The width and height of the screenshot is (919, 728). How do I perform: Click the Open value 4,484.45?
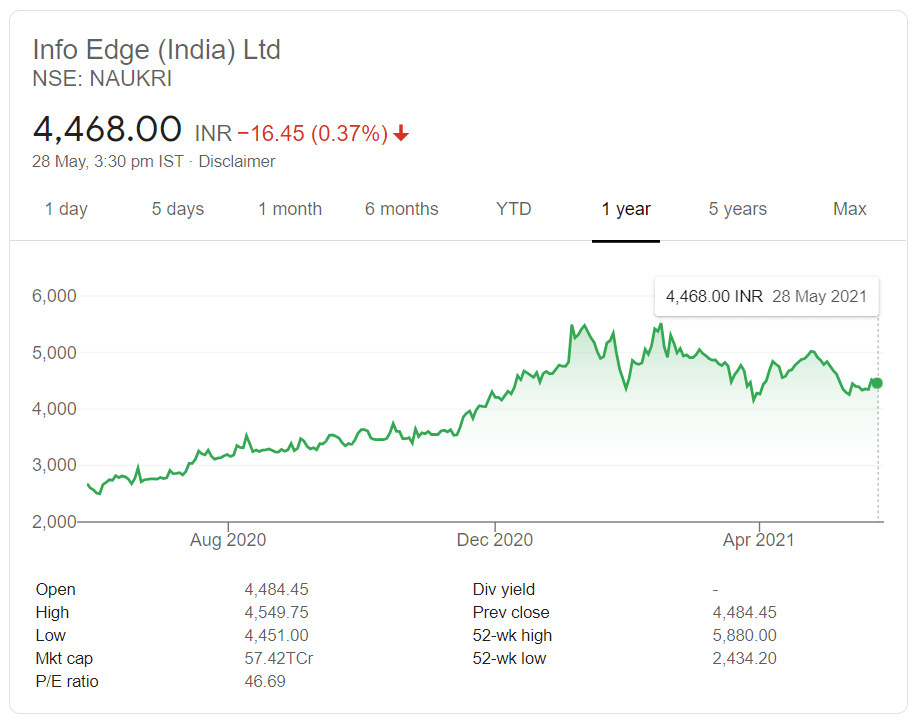click(x=276, y=589)
